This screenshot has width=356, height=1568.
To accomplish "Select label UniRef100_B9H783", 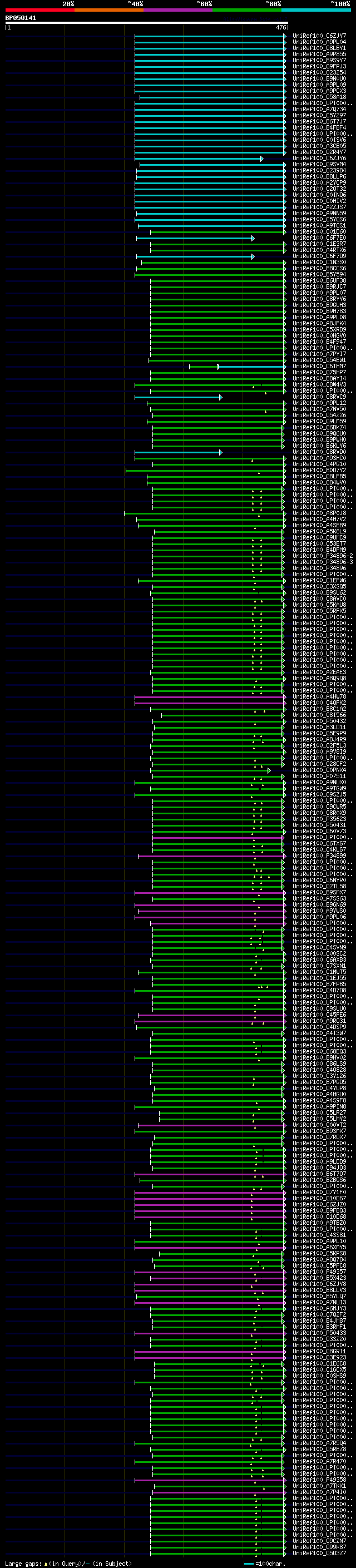I will pyautogui.click(x=319, y=311).
